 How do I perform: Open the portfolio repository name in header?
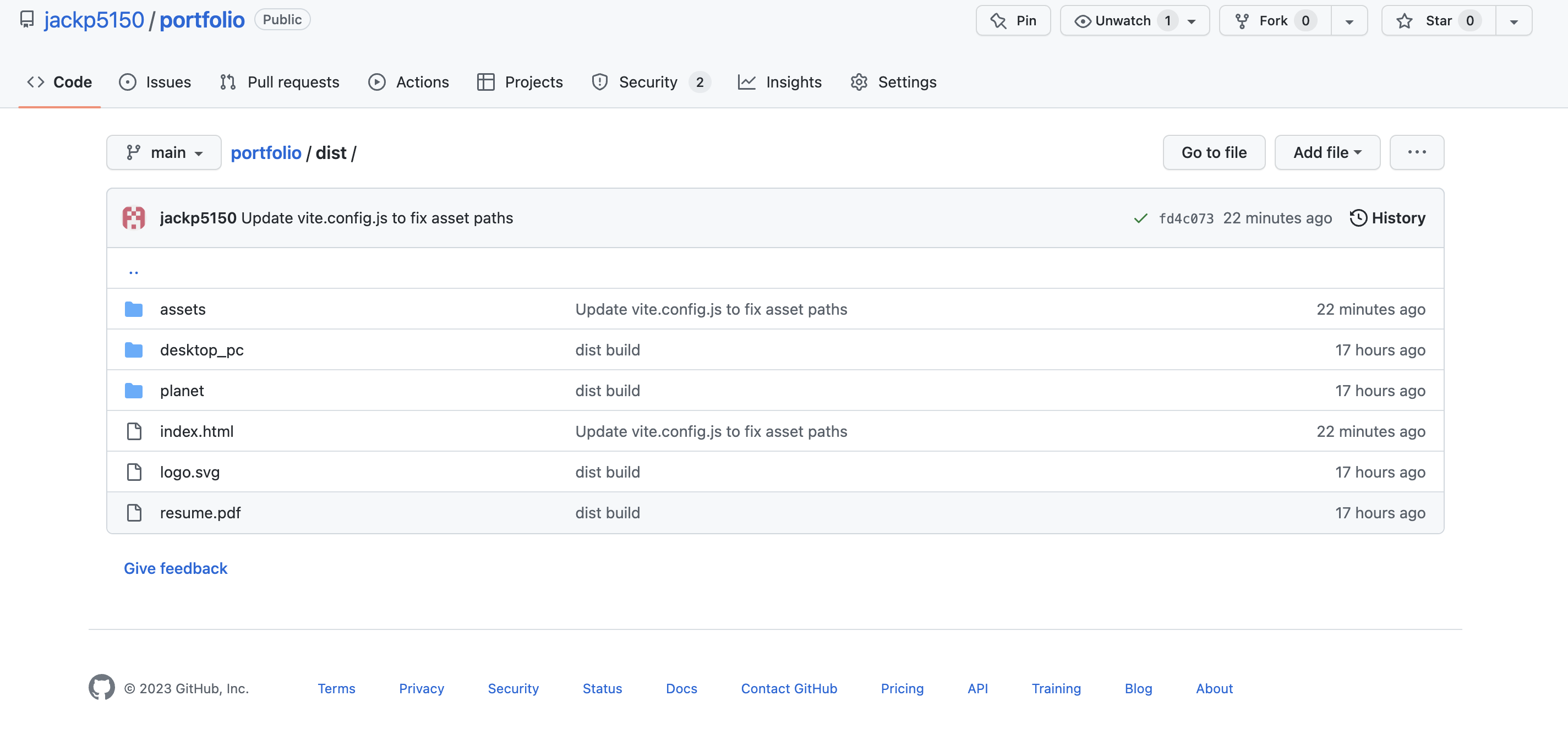(x=202, y=19)
